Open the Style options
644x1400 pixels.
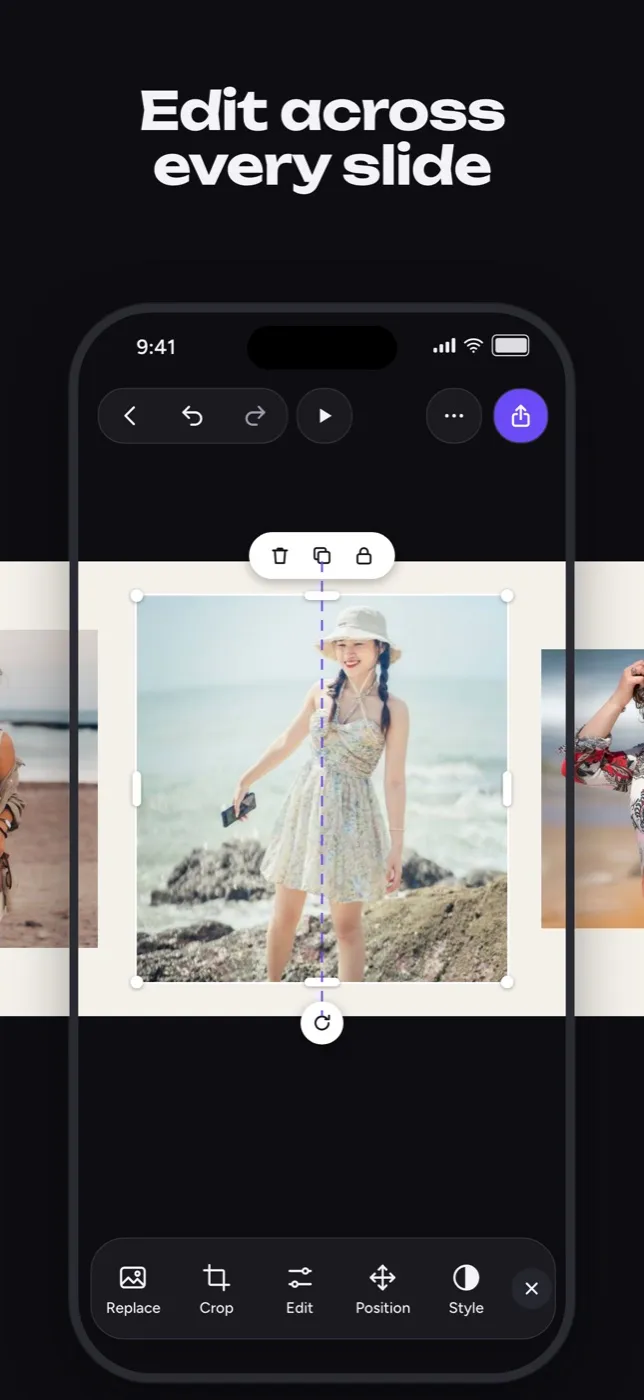coord(466,1289)
